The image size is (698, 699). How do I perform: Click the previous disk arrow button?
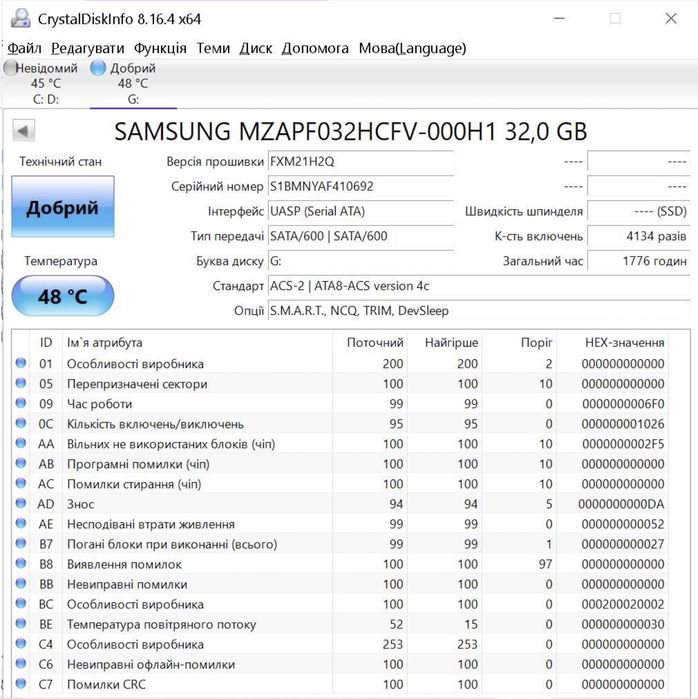coord(23,131)
